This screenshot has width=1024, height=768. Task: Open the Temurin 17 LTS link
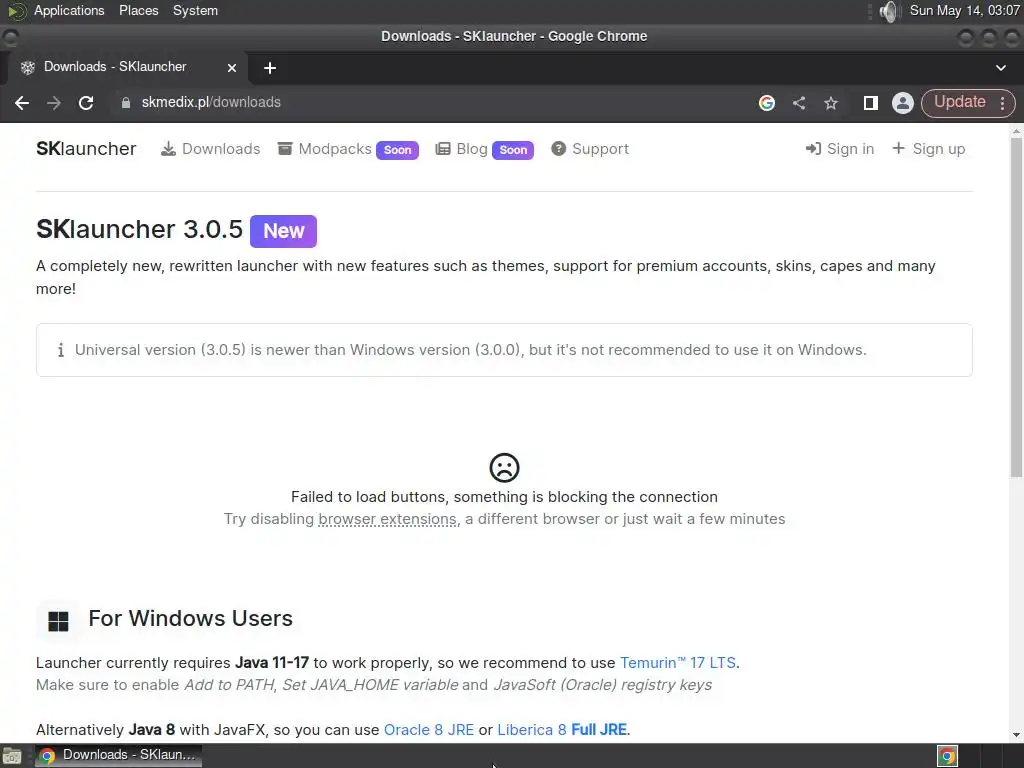click(678, 663)
